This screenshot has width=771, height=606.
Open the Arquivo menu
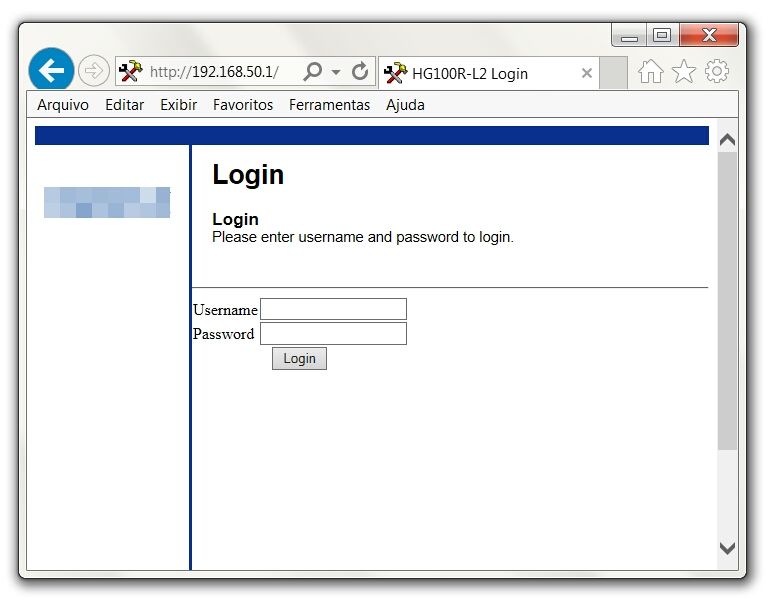pos(63,105)
